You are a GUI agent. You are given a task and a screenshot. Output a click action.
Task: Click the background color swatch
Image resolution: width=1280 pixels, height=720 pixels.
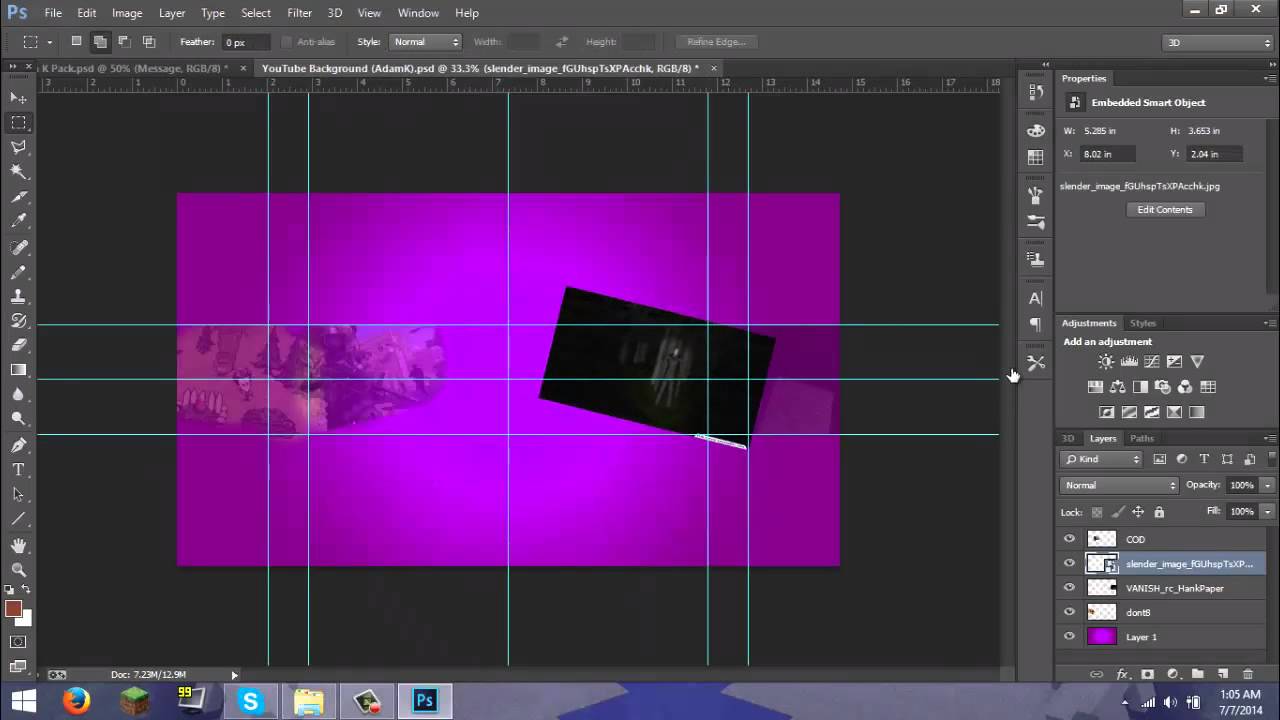(25, 619)
